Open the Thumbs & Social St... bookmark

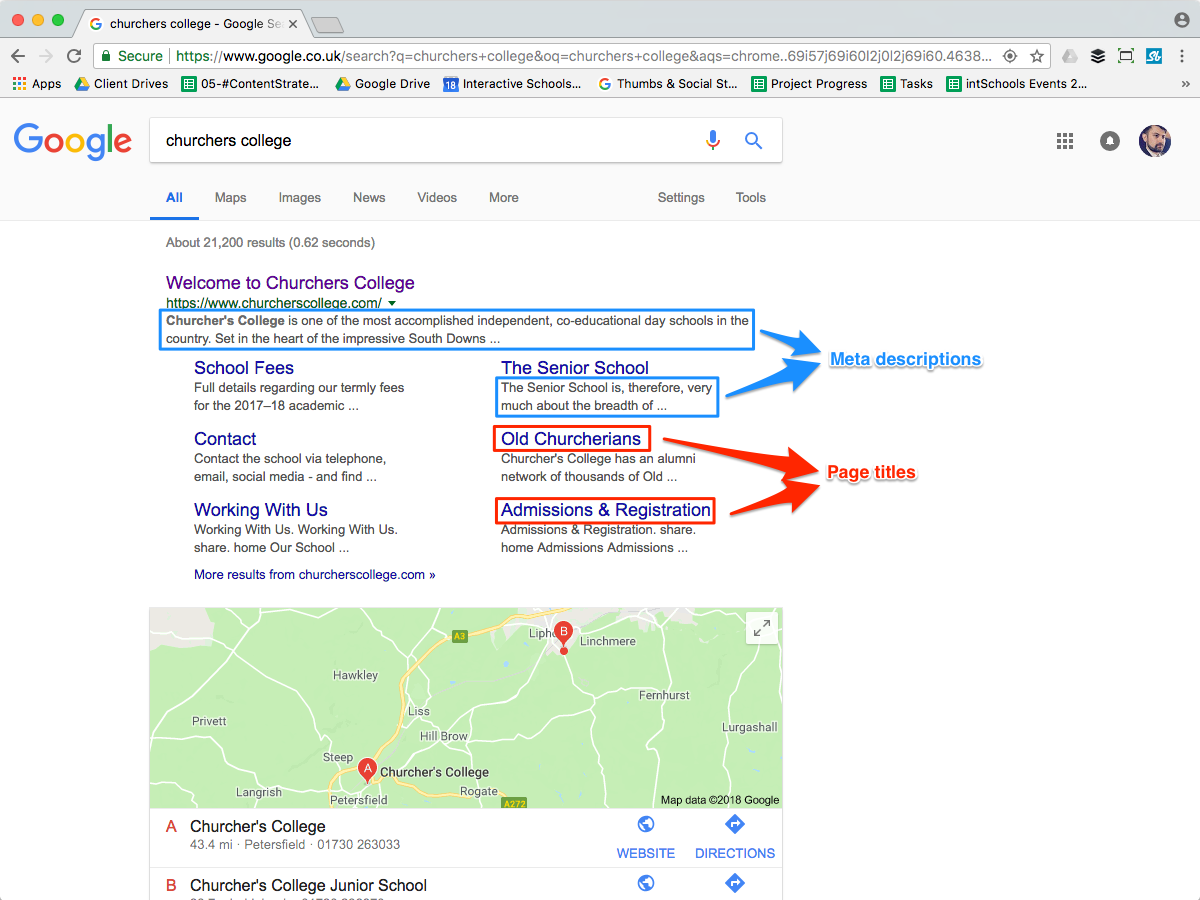tap(668, 84)
